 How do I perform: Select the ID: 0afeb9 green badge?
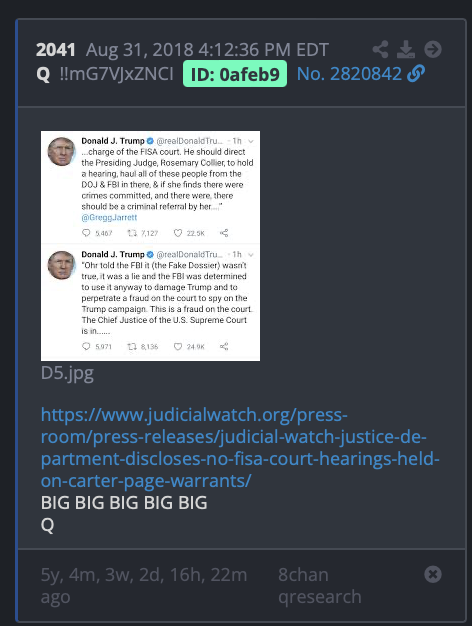(235, 74)
